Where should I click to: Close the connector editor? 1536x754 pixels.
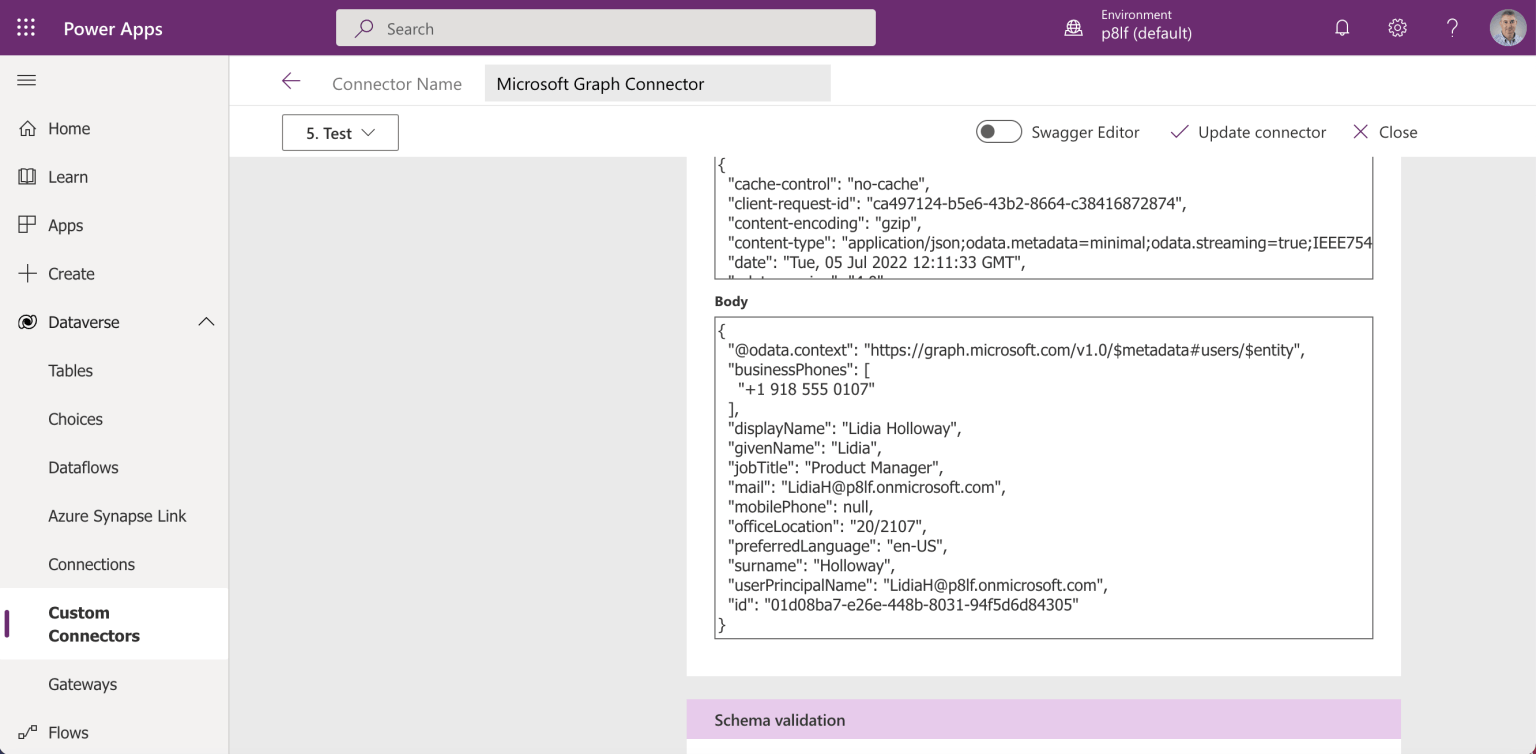tap(1384, 132)
